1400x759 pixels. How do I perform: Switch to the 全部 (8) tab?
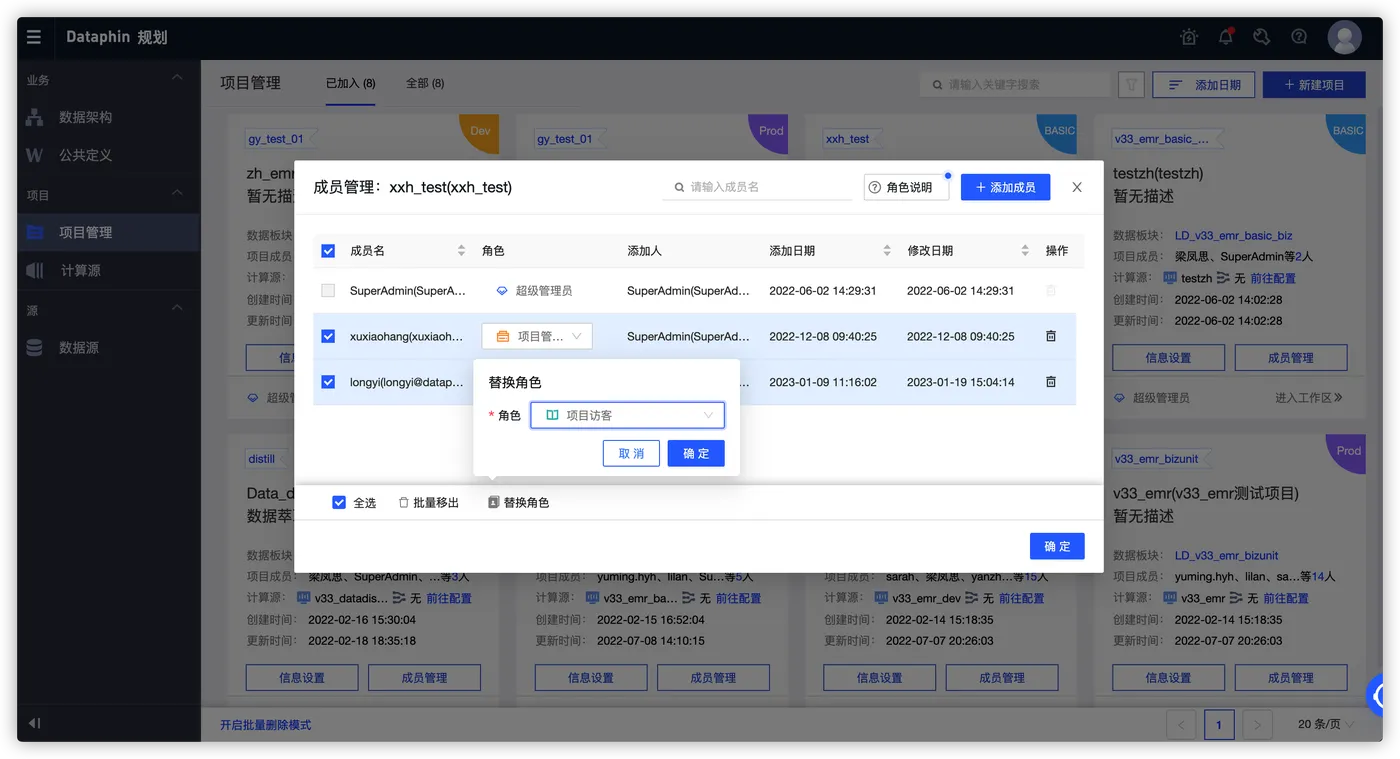point(424,83)
